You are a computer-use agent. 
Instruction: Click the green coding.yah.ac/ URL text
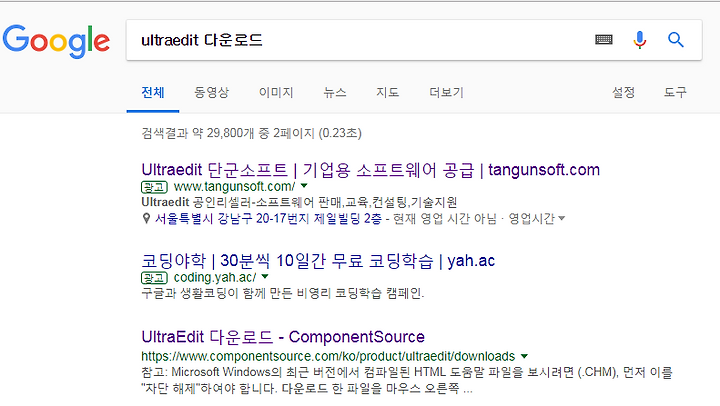(x=215, y=277)
